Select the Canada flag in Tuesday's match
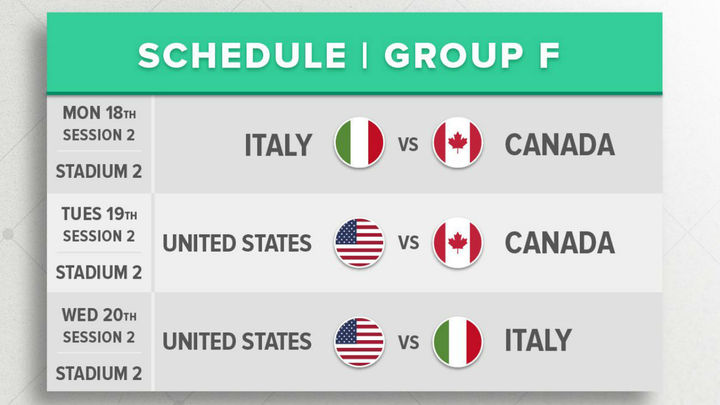The width and height of the screenshot is (720, 405). click(x=457, y=243)
